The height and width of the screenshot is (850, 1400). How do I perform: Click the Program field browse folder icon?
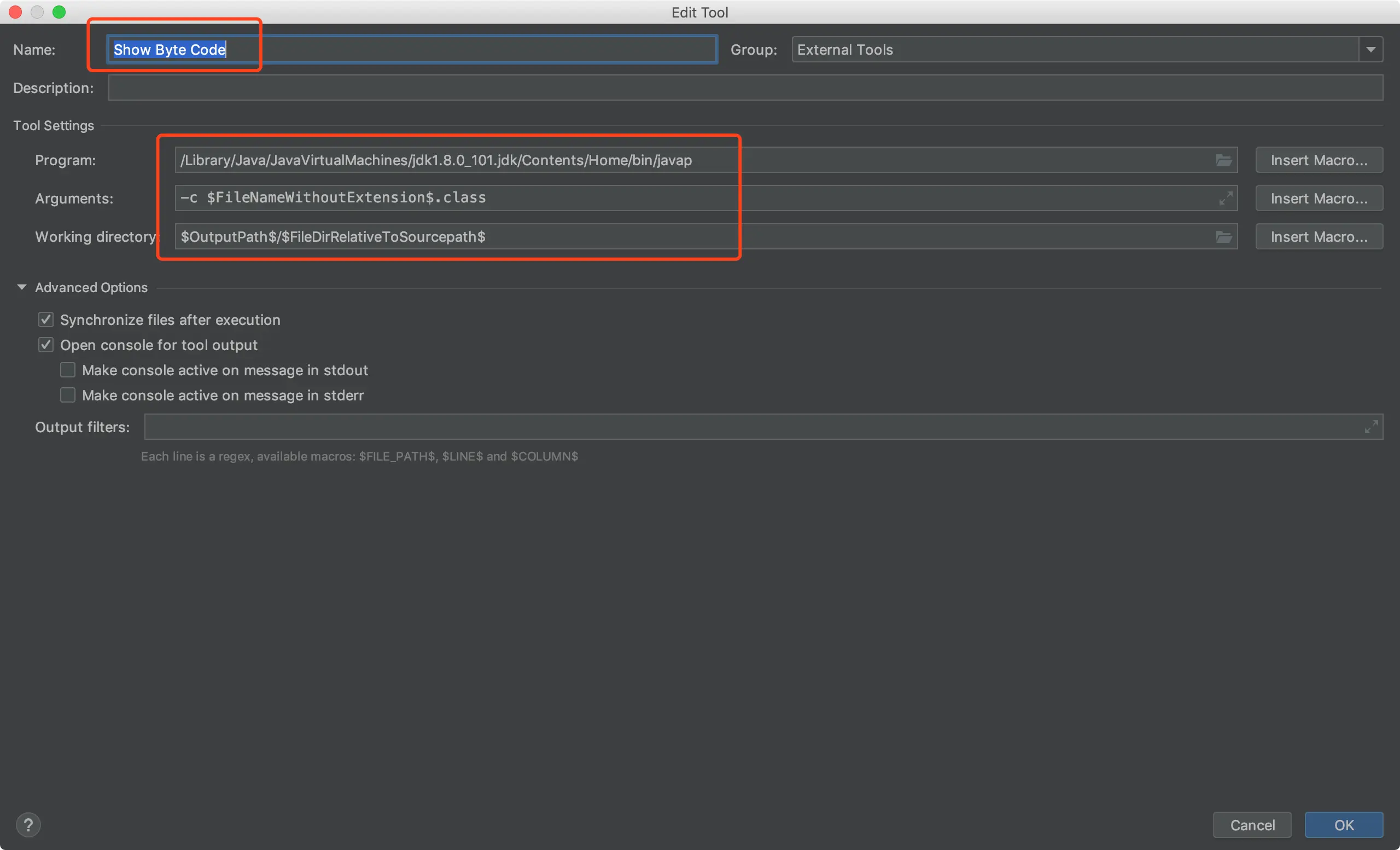pos(1223,160)
